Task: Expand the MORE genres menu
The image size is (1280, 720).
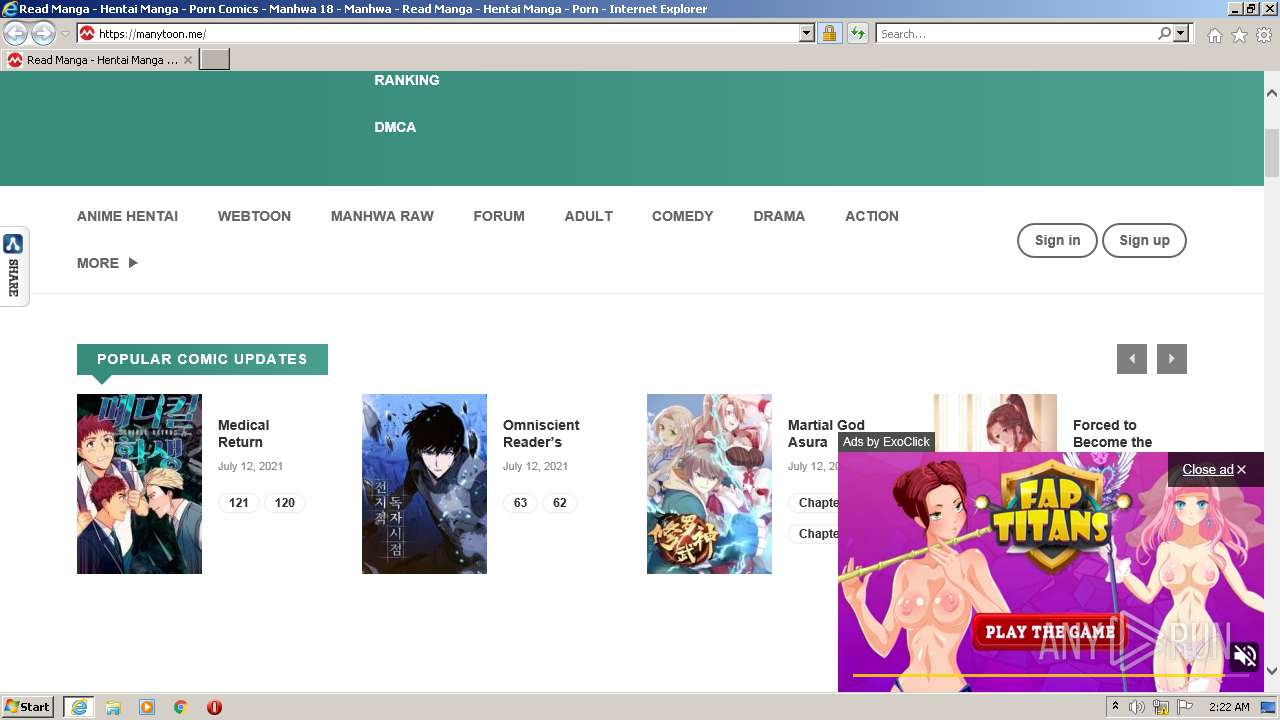Action: point(107,263)
